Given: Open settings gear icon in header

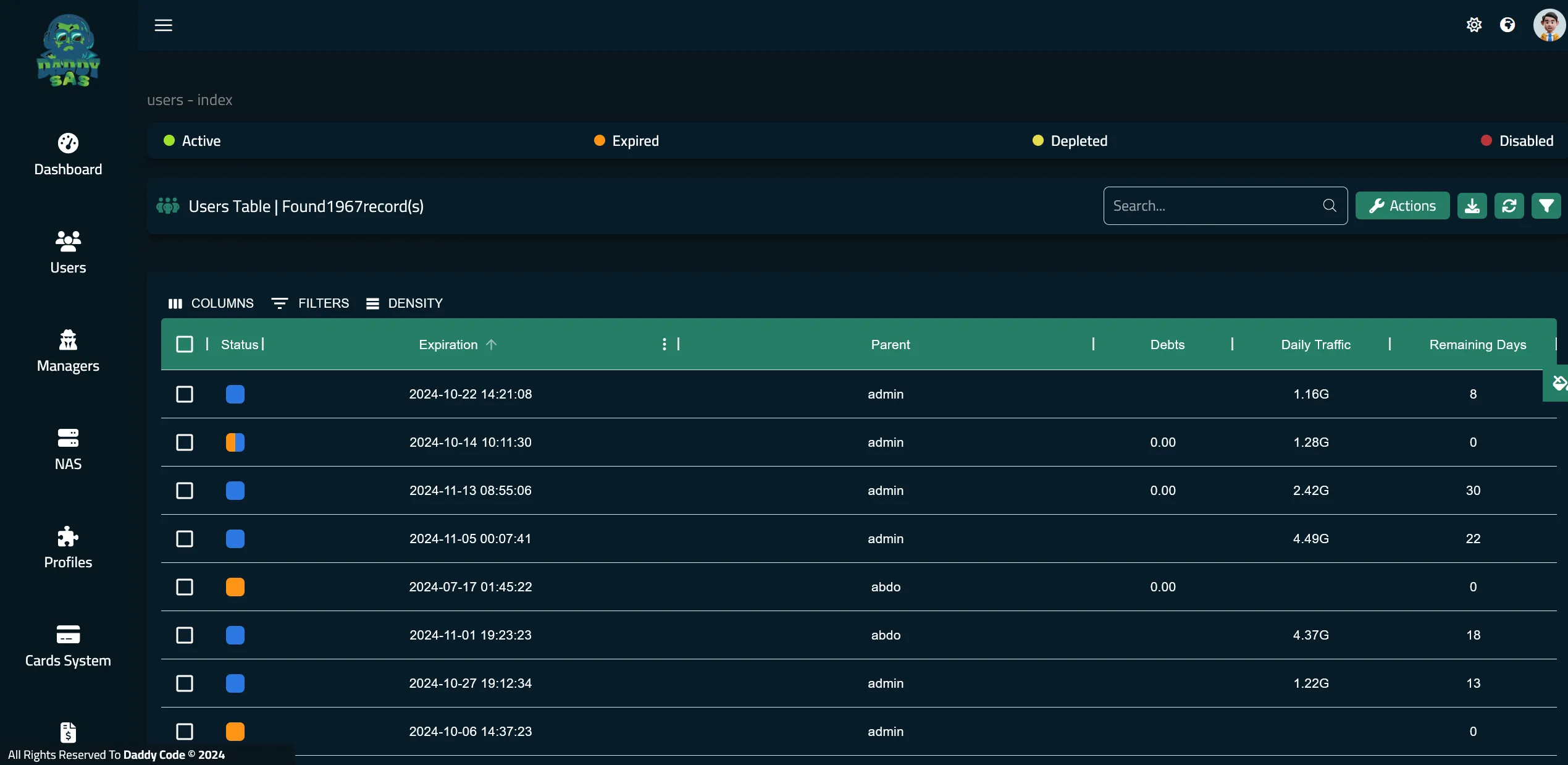Looking at the screenshot, I should (x=1474, y=25).
